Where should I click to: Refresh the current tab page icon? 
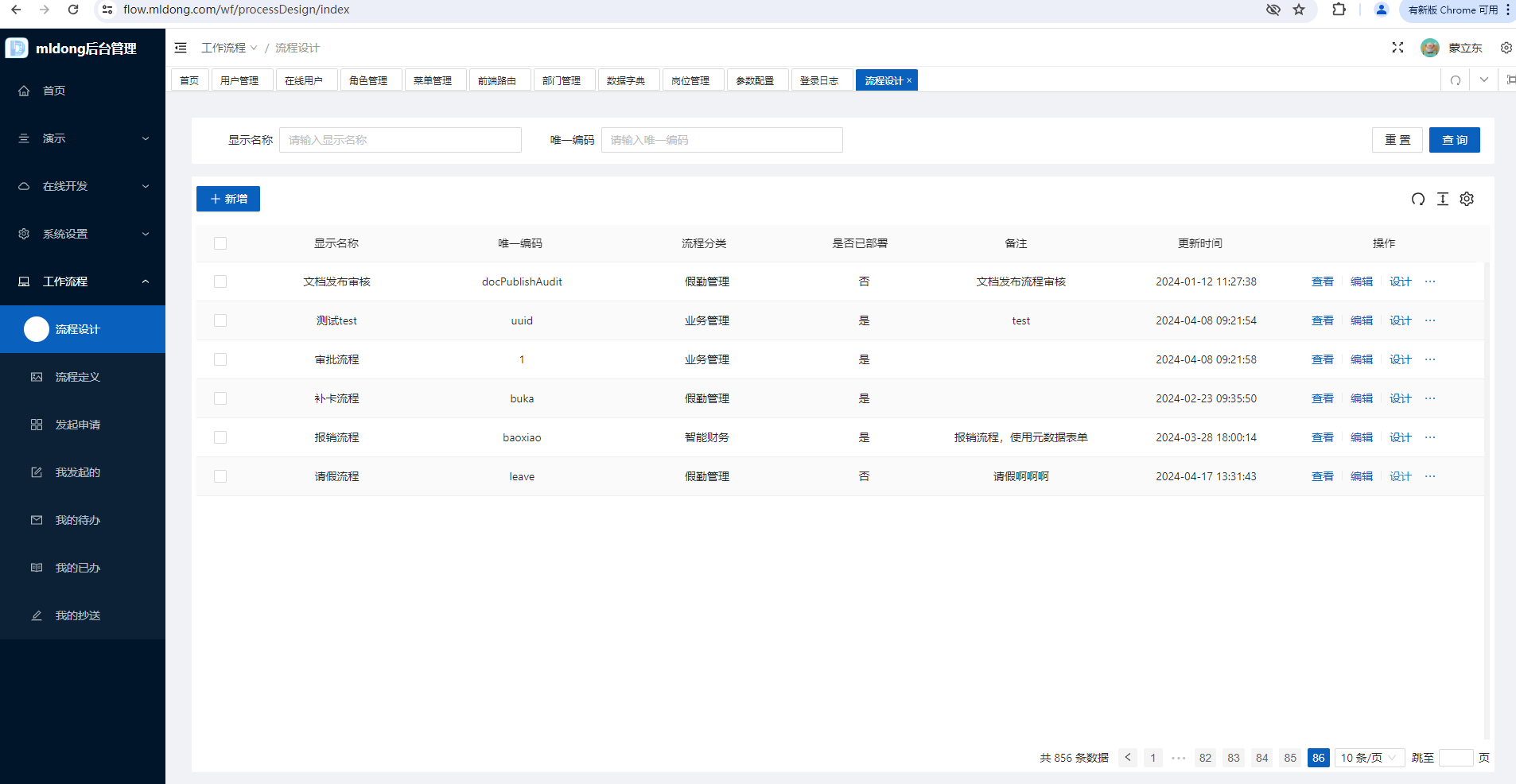point(1455,80)
